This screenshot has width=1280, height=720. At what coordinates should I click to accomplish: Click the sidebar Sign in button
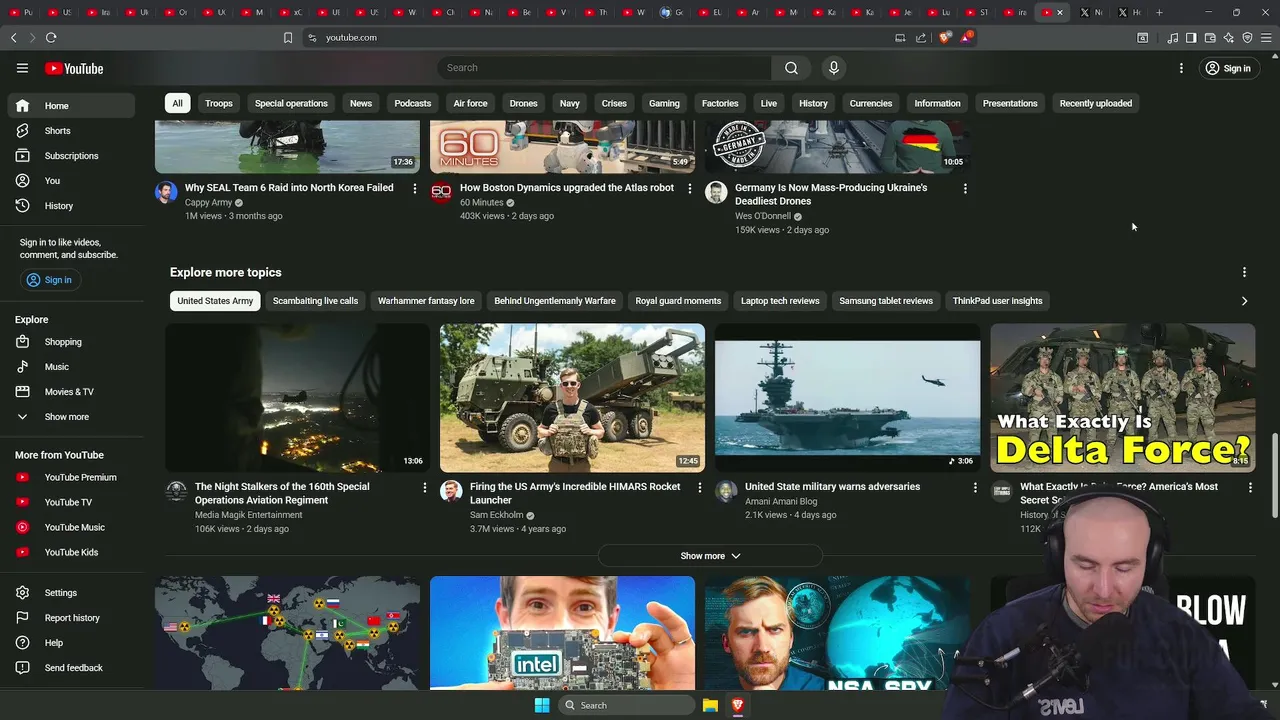click(49, 280)
